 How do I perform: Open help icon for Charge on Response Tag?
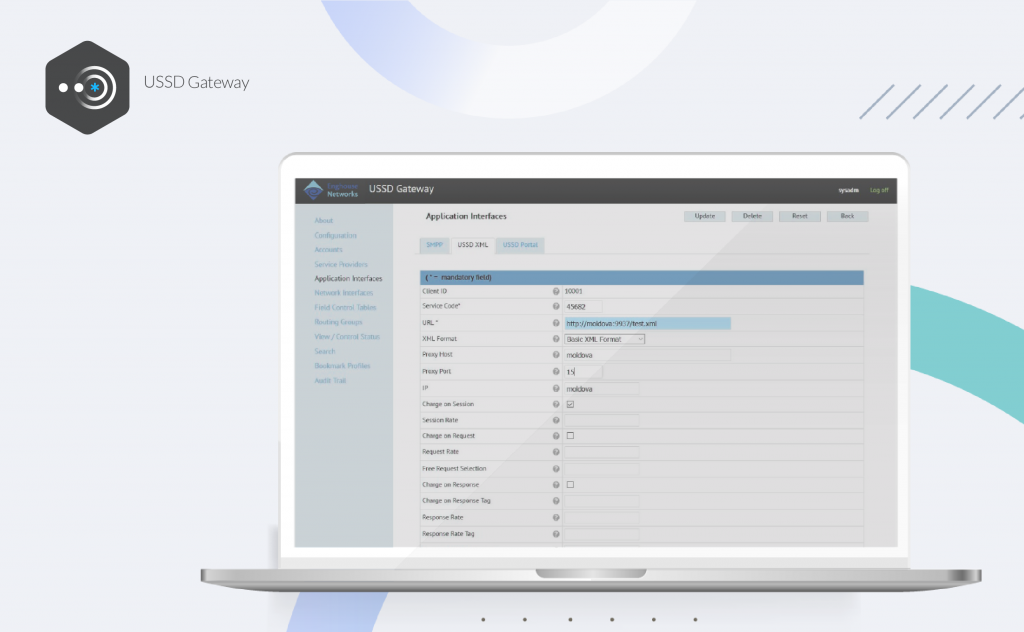pyautogui.click(x=556, y=501)
